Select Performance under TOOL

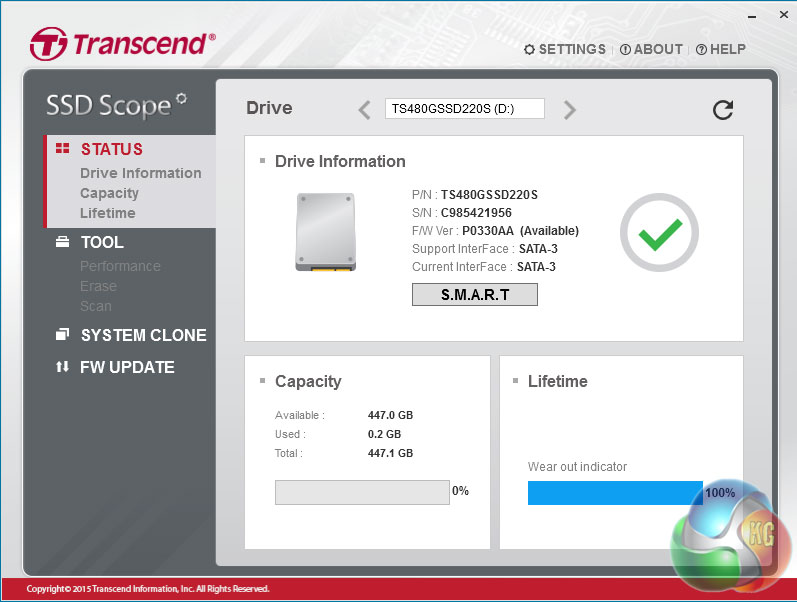click(x=120, y=266)
